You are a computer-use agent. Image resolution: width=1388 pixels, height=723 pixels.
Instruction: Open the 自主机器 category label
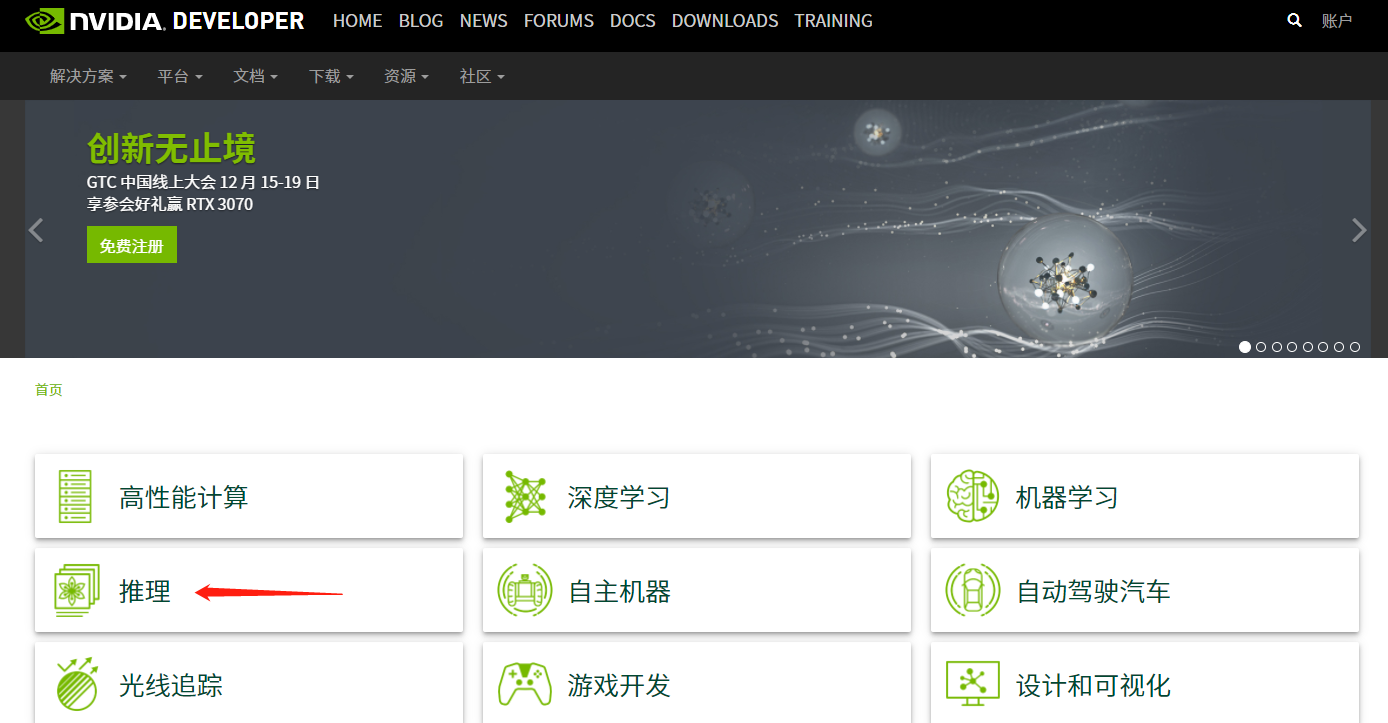click(619, 591)
